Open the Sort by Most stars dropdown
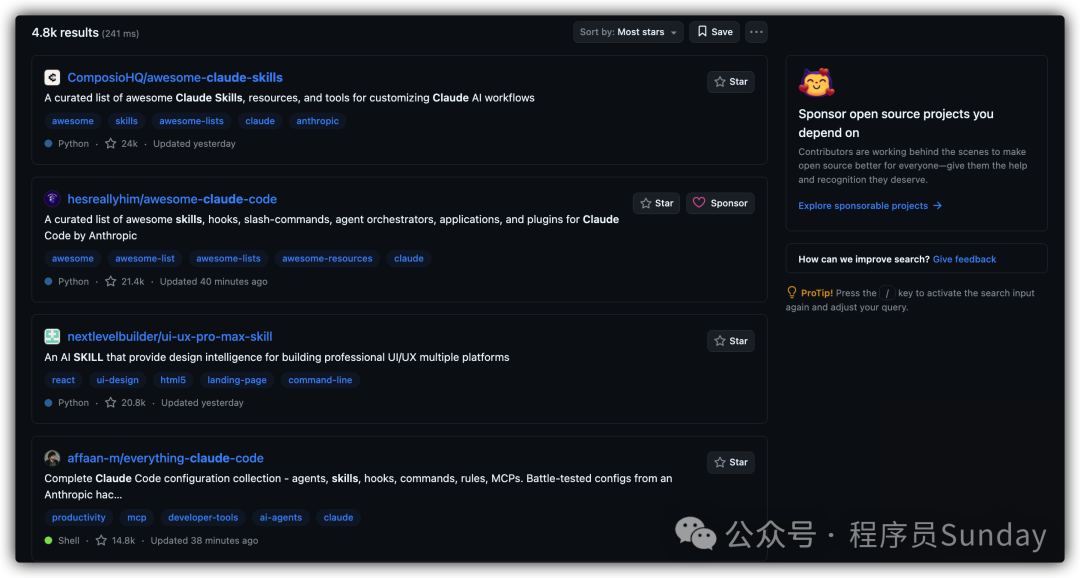 coord(628,31)
